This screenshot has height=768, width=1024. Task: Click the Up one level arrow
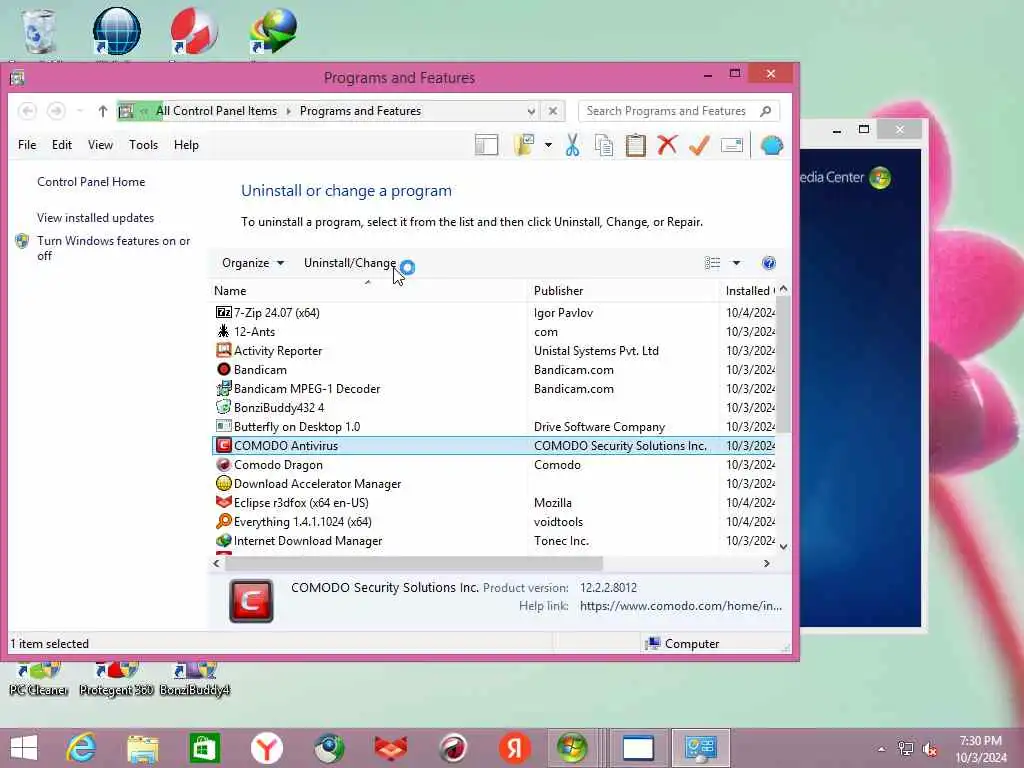pyautogui.click(x=103, y=111)
